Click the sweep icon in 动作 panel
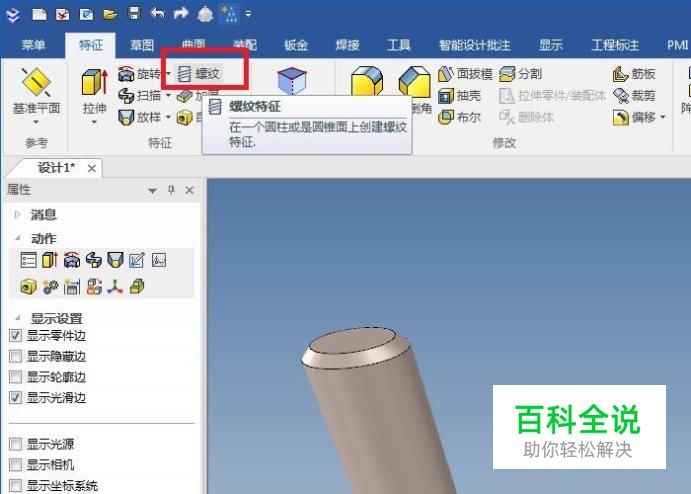The height and width of the screenshot is (494, 691). coord(93,260)
